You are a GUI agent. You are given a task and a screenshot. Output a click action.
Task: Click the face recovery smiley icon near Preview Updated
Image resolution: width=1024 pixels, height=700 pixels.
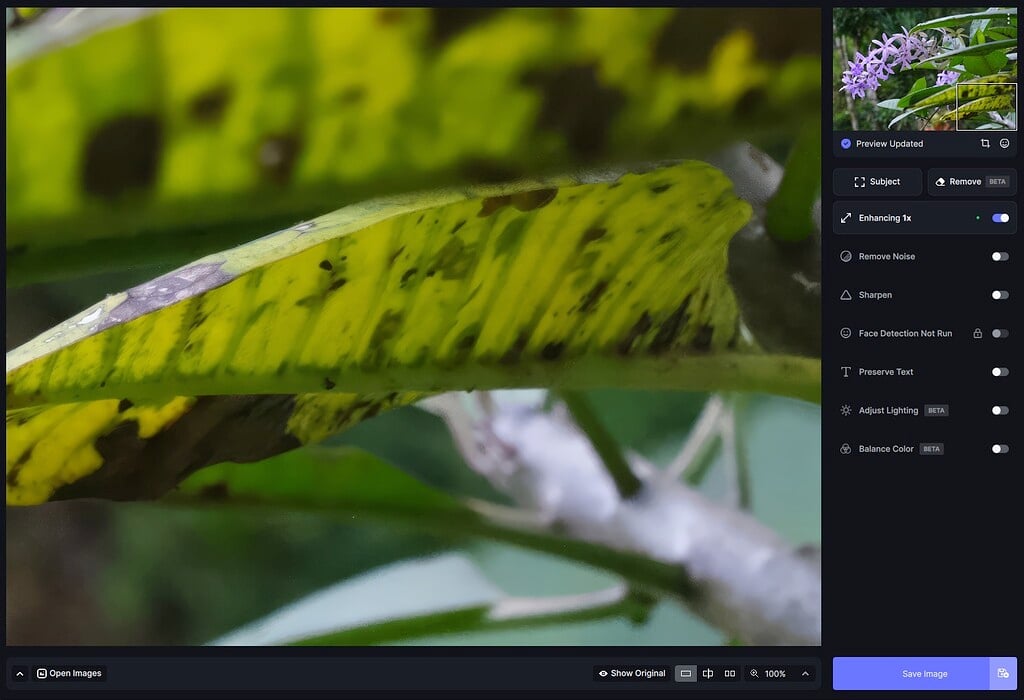click(1005, 144)
